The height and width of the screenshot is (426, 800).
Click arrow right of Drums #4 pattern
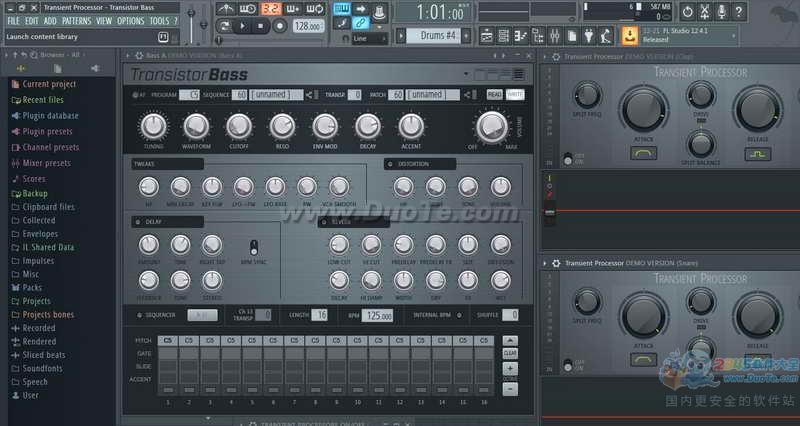466,36
